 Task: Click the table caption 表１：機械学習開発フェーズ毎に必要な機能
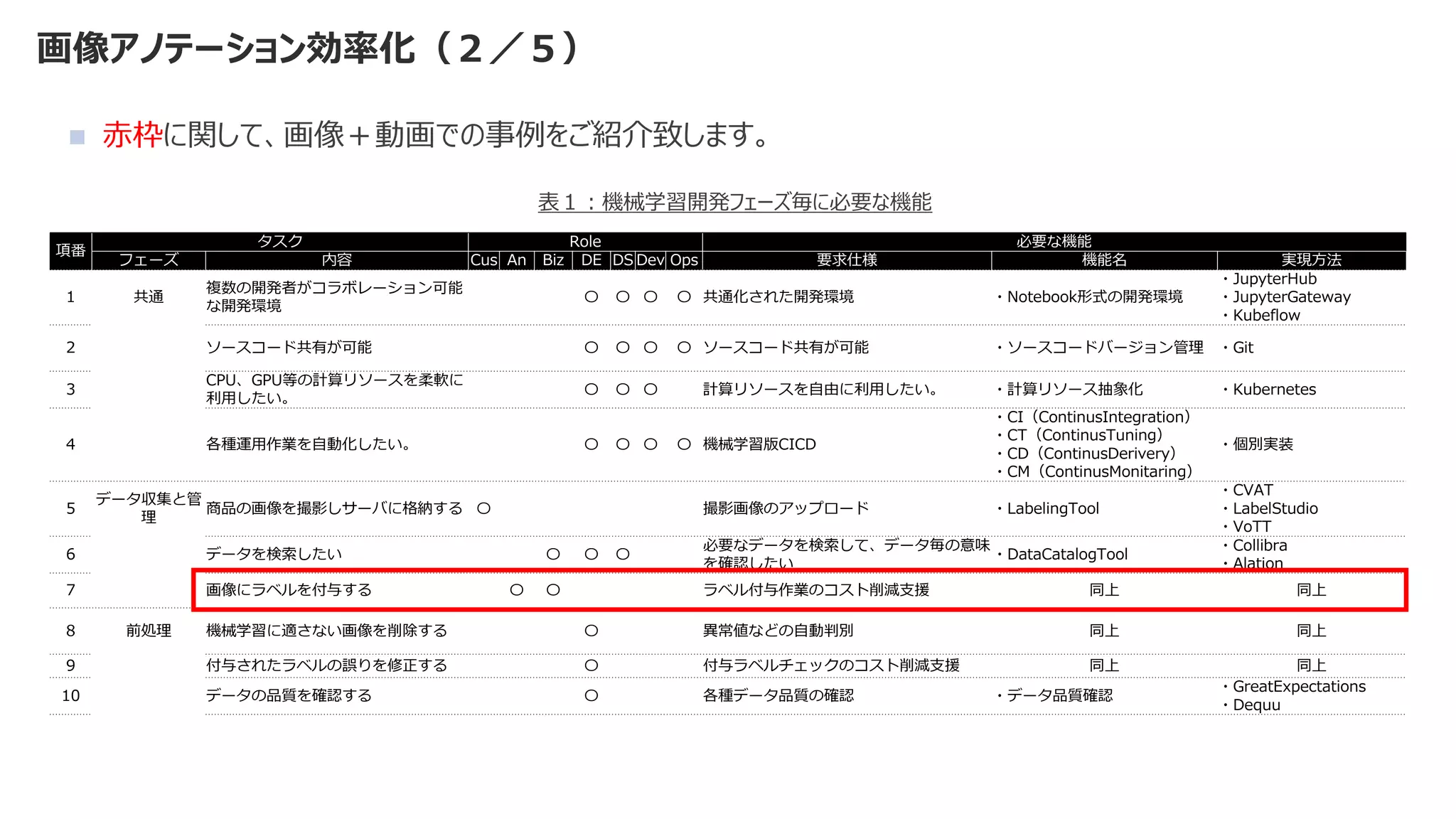point(734,202)
